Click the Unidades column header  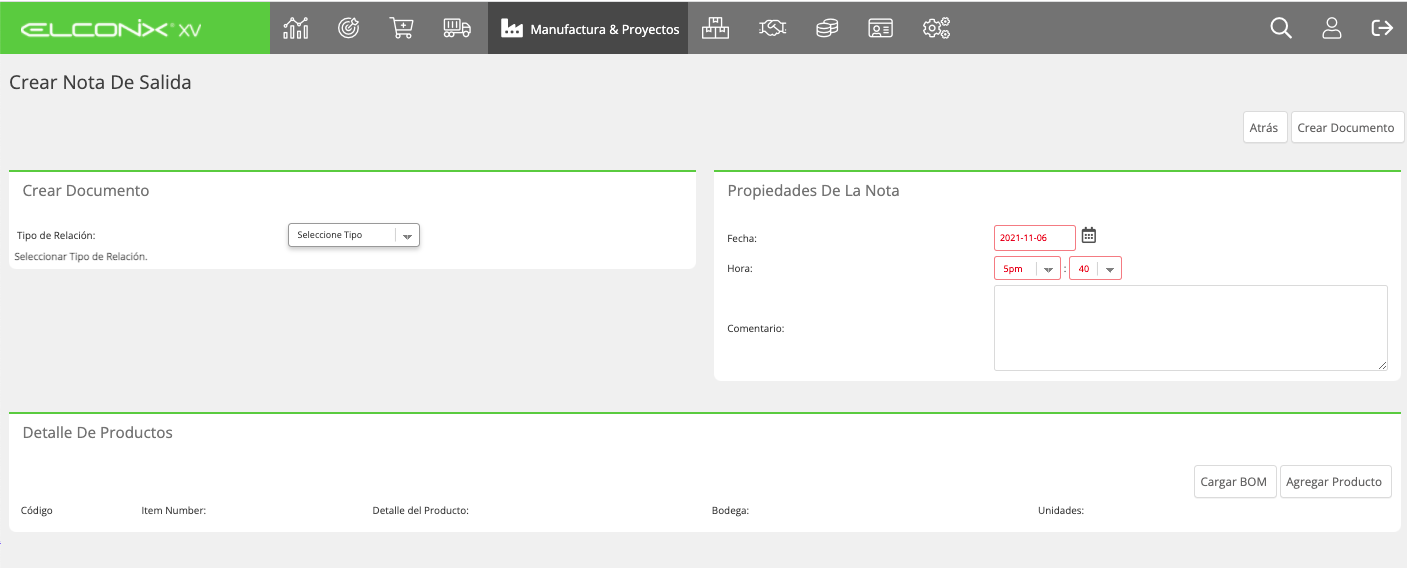1060,510
